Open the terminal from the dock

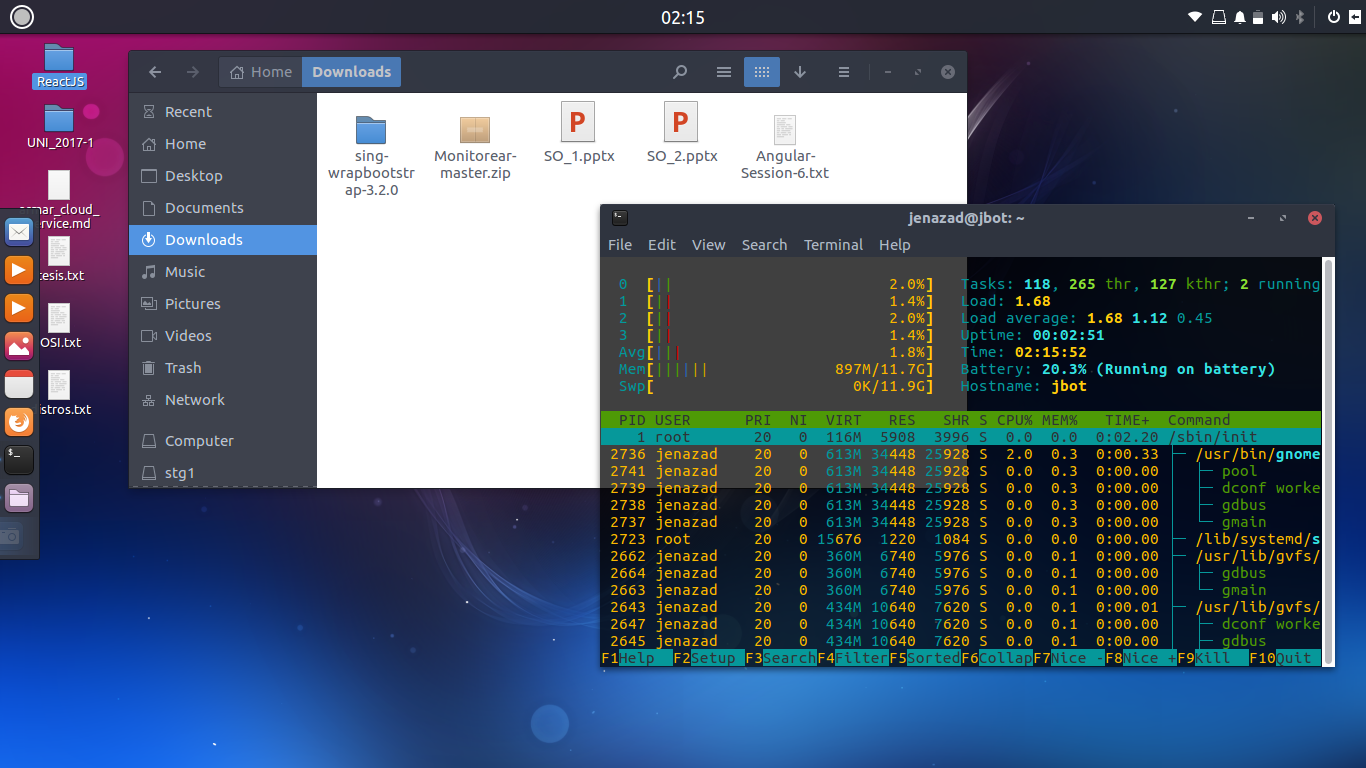[x=19, y=460]
